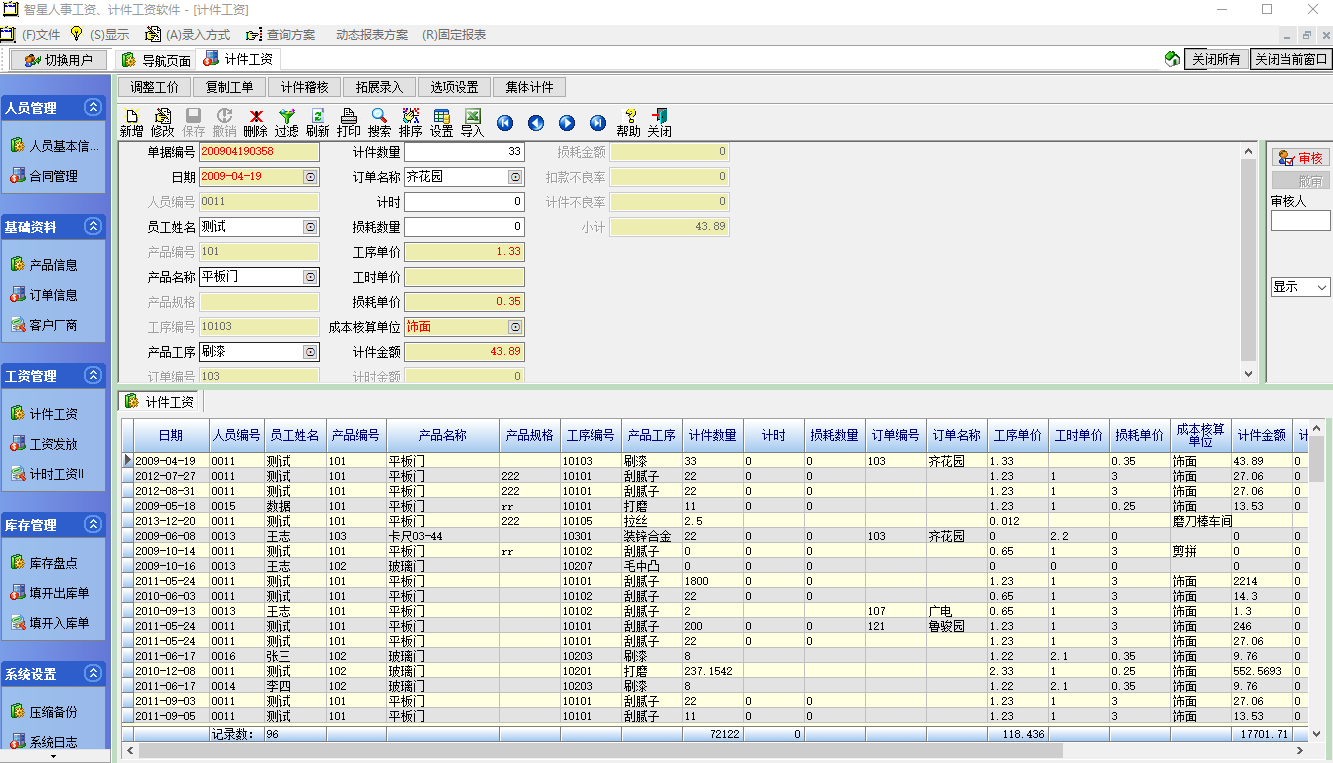Screen dimensions: 1333x763
Task: Click the 排序 (Sort) toolbar icon
Action: [x=410, y=123]
